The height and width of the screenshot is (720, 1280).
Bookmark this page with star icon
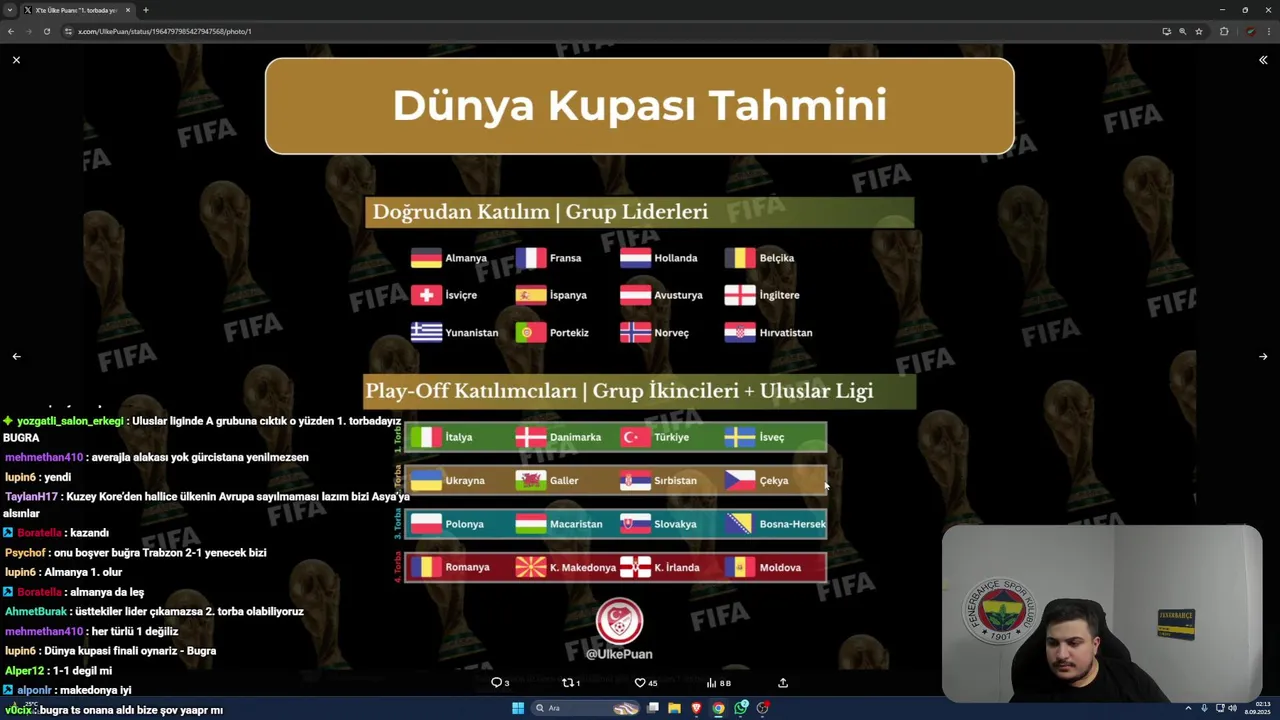1198,31
